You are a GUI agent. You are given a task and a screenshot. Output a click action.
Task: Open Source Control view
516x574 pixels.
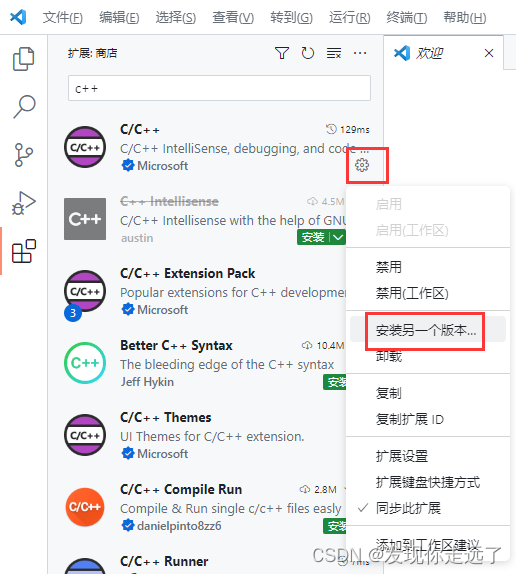23,155
